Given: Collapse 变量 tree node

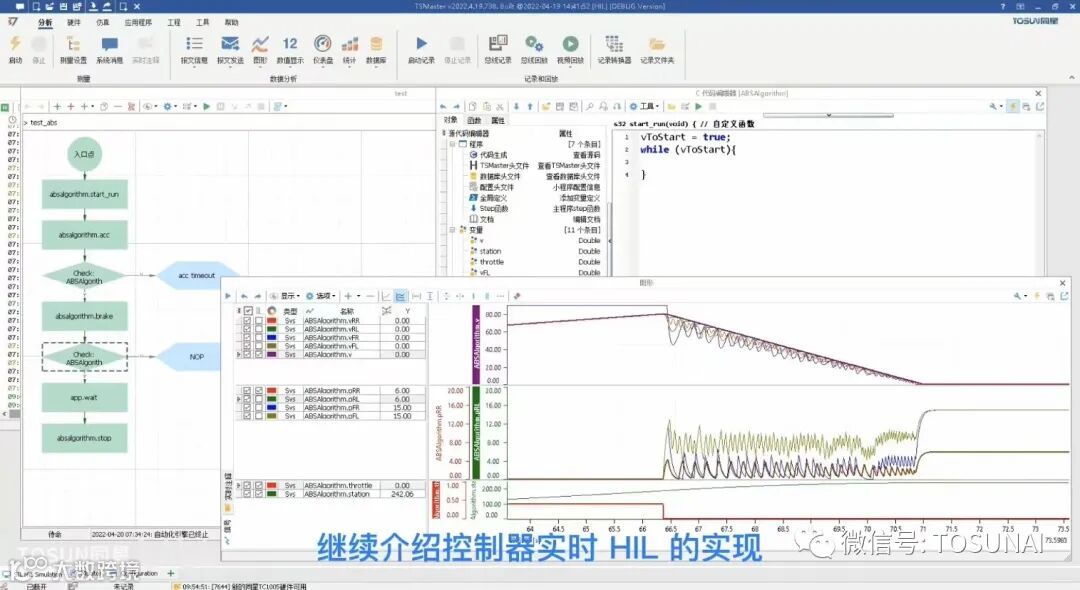Looking at the screenshot, I should tap(453, 230).
